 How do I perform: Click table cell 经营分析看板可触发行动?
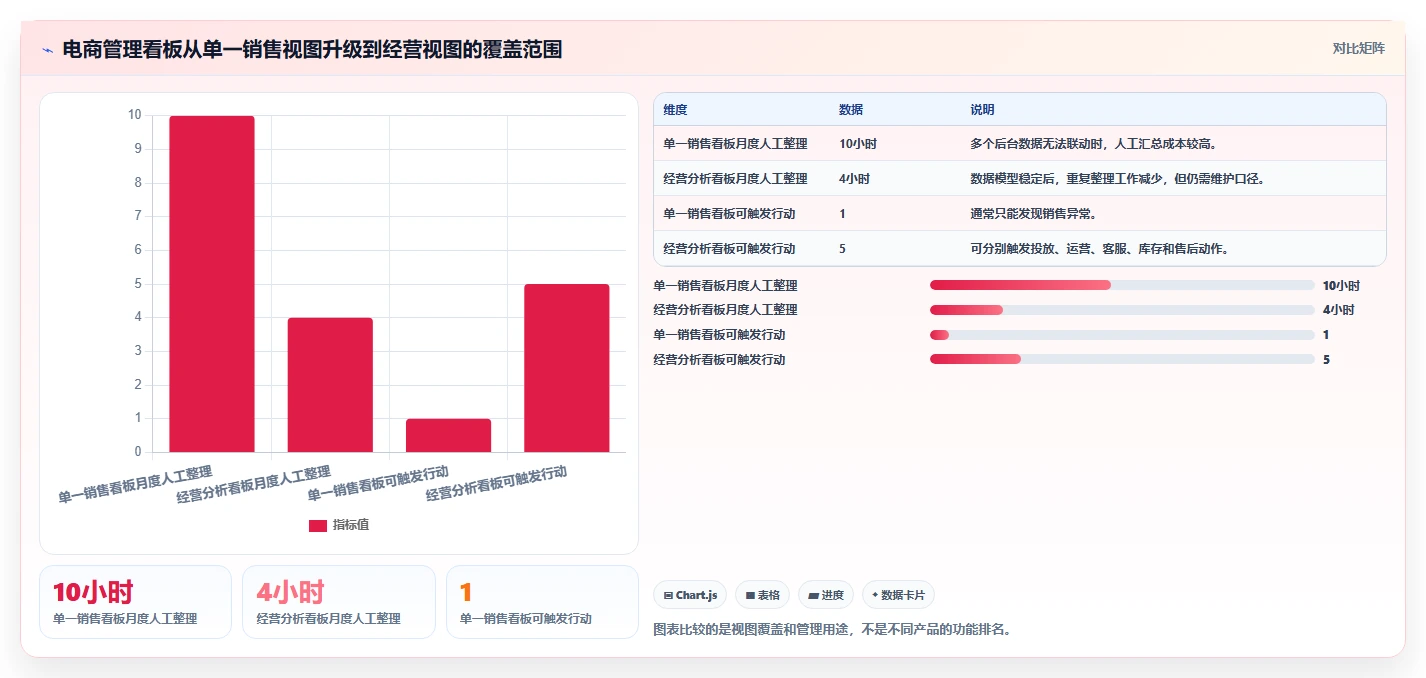[729, 249]
